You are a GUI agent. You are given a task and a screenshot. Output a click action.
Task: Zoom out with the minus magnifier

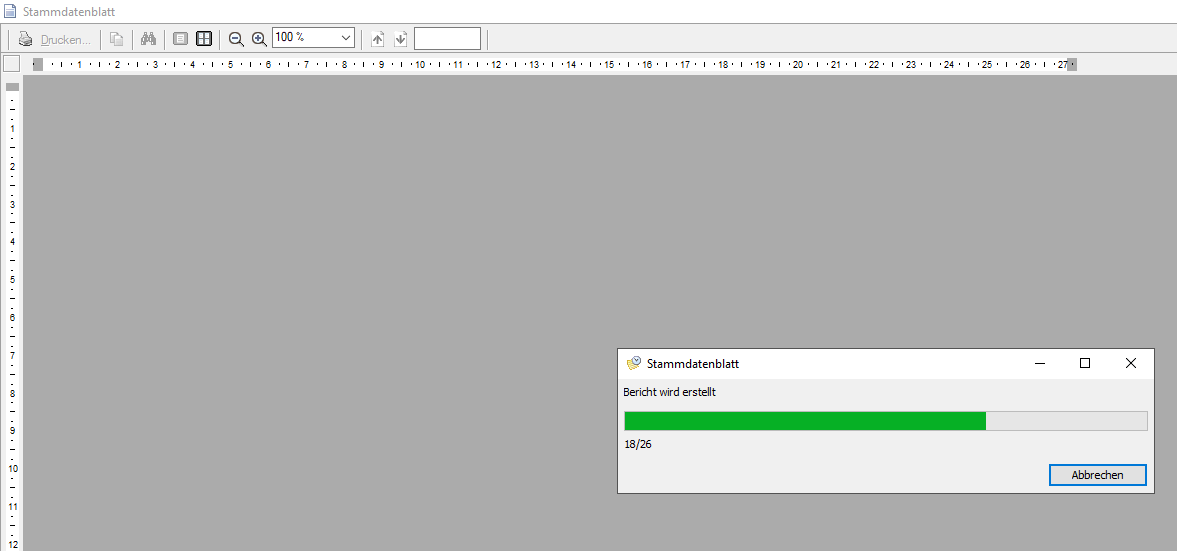pos(237,39)
